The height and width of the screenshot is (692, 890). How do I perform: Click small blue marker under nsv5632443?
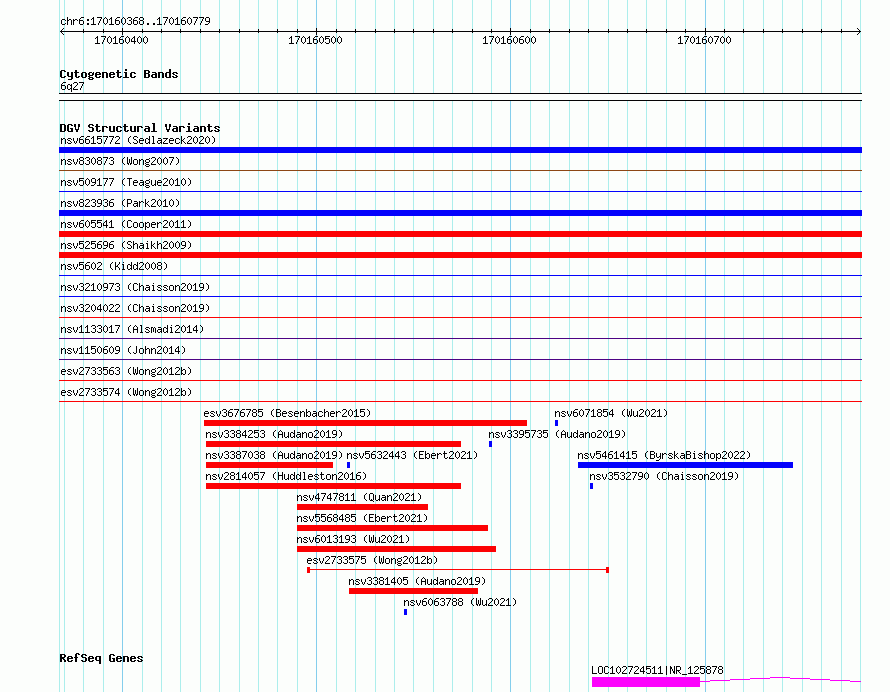349,465
